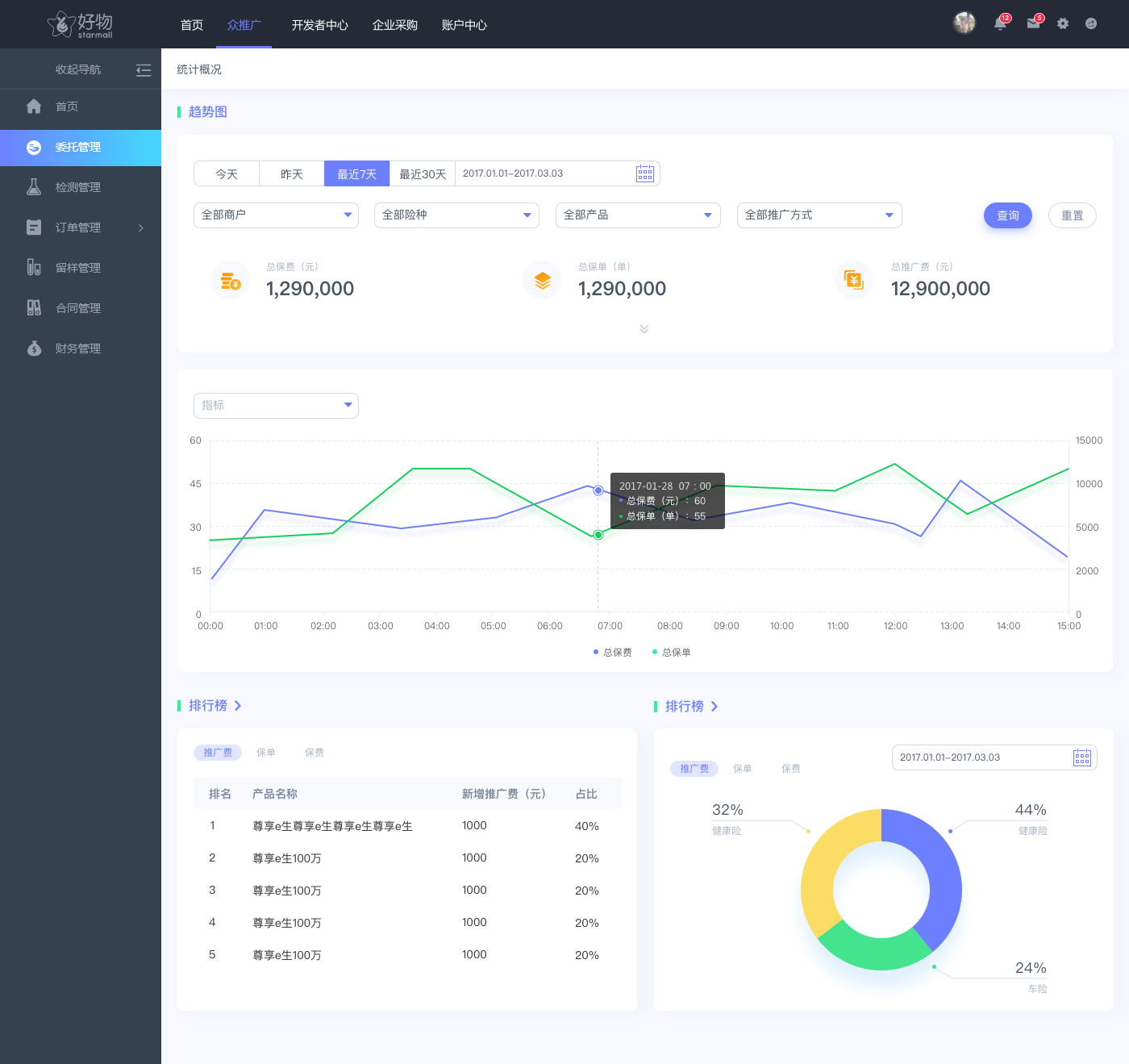Open 开发者中心 in top navigation

pyautogui.click(x=320, y=25)
